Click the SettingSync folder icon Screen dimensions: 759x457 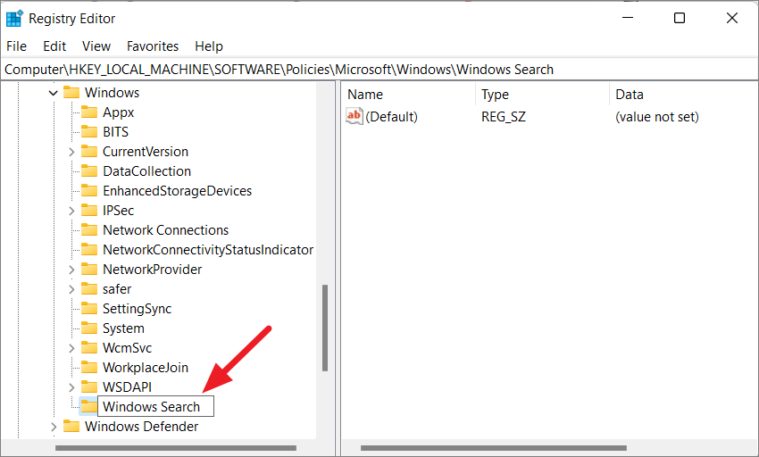pos(89,308)
